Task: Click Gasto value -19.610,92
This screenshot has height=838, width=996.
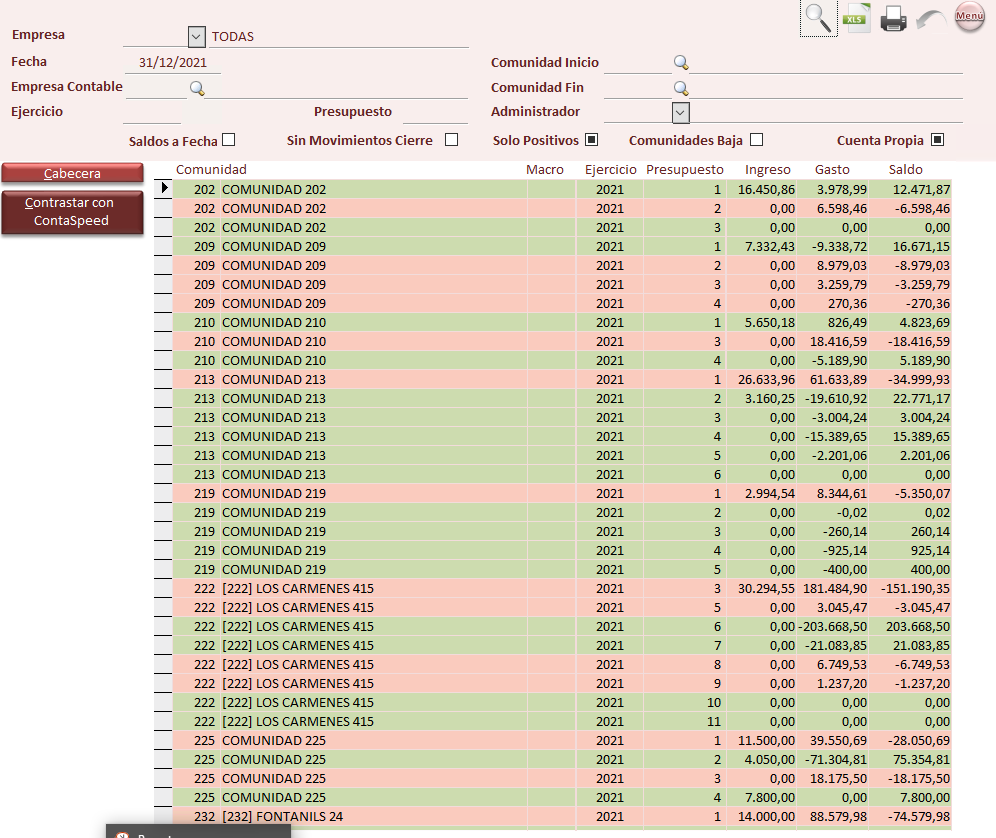Action: coord(835,398)
